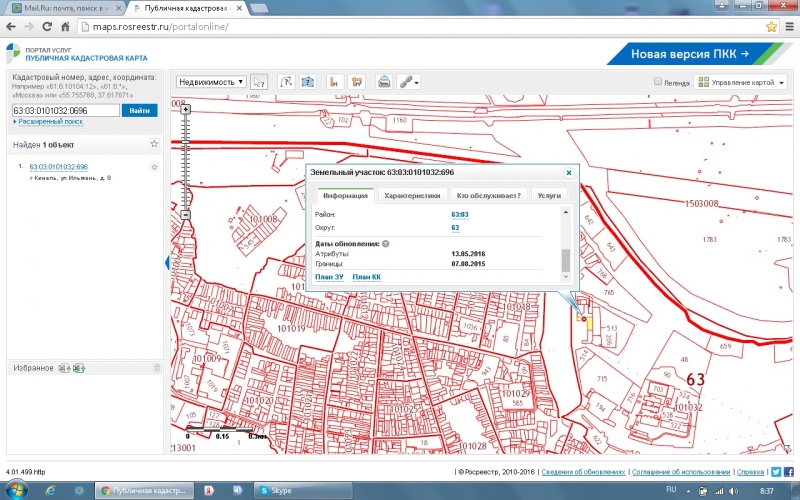Viewport: 800px width, 500px height.
Task: Click the zoom out minus button on map
Action: tap(185, 215)
